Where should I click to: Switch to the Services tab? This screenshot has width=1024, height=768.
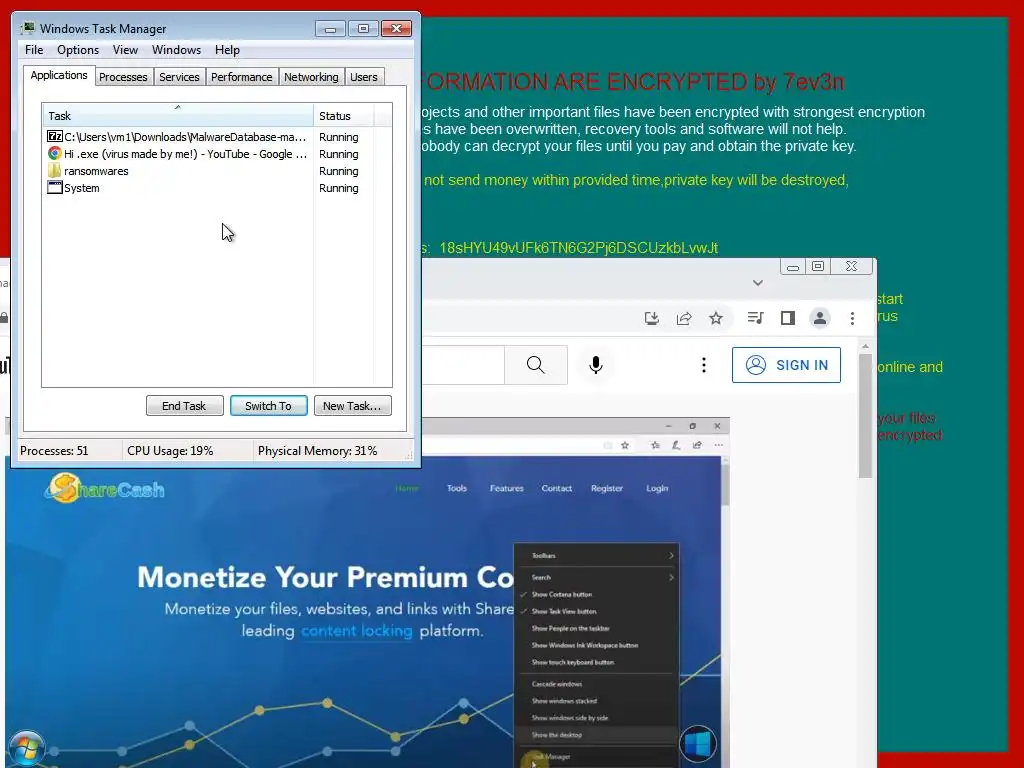pos(179,77)
